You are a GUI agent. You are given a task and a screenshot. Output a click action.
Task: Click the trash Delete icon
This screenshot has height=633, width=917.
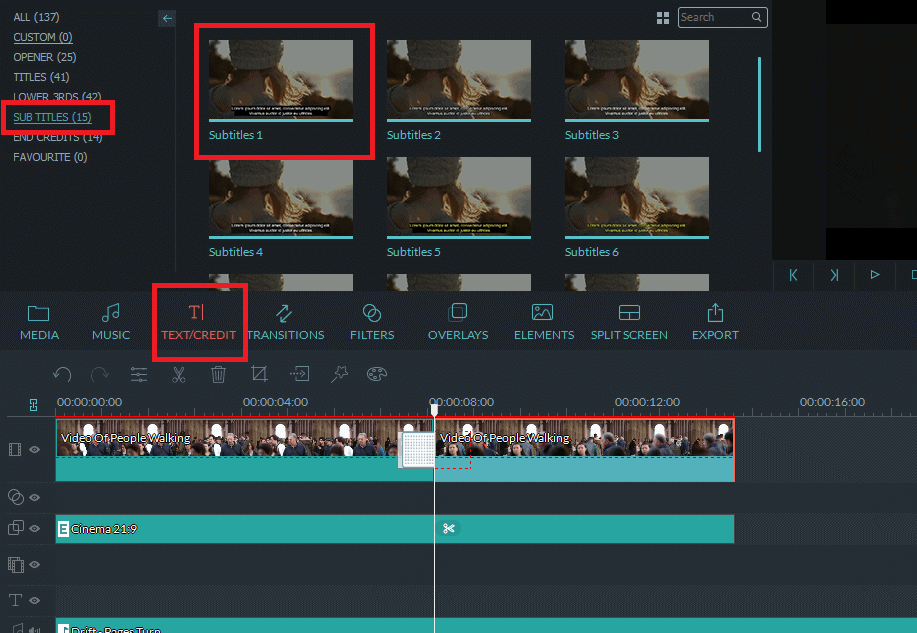coord(218,374)
